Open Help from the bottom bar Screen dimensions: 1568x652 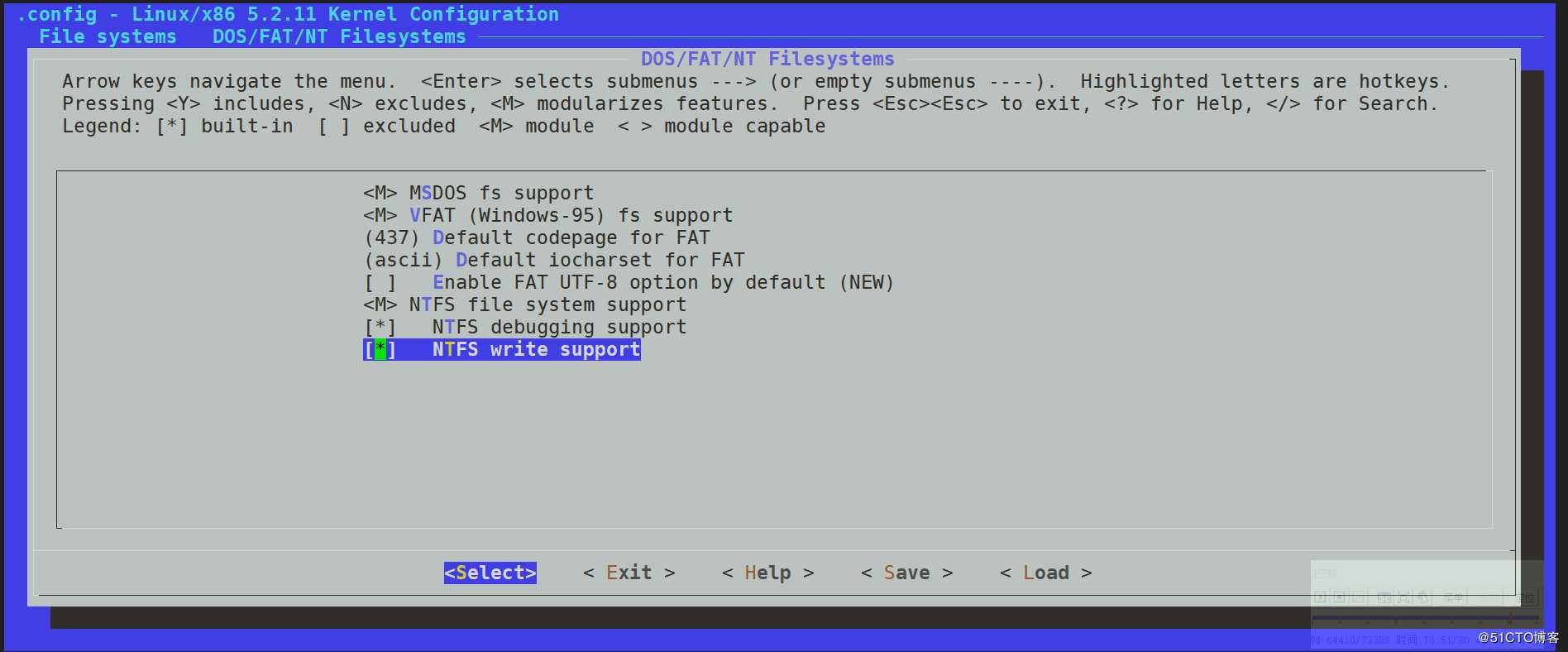click(768, 573)
